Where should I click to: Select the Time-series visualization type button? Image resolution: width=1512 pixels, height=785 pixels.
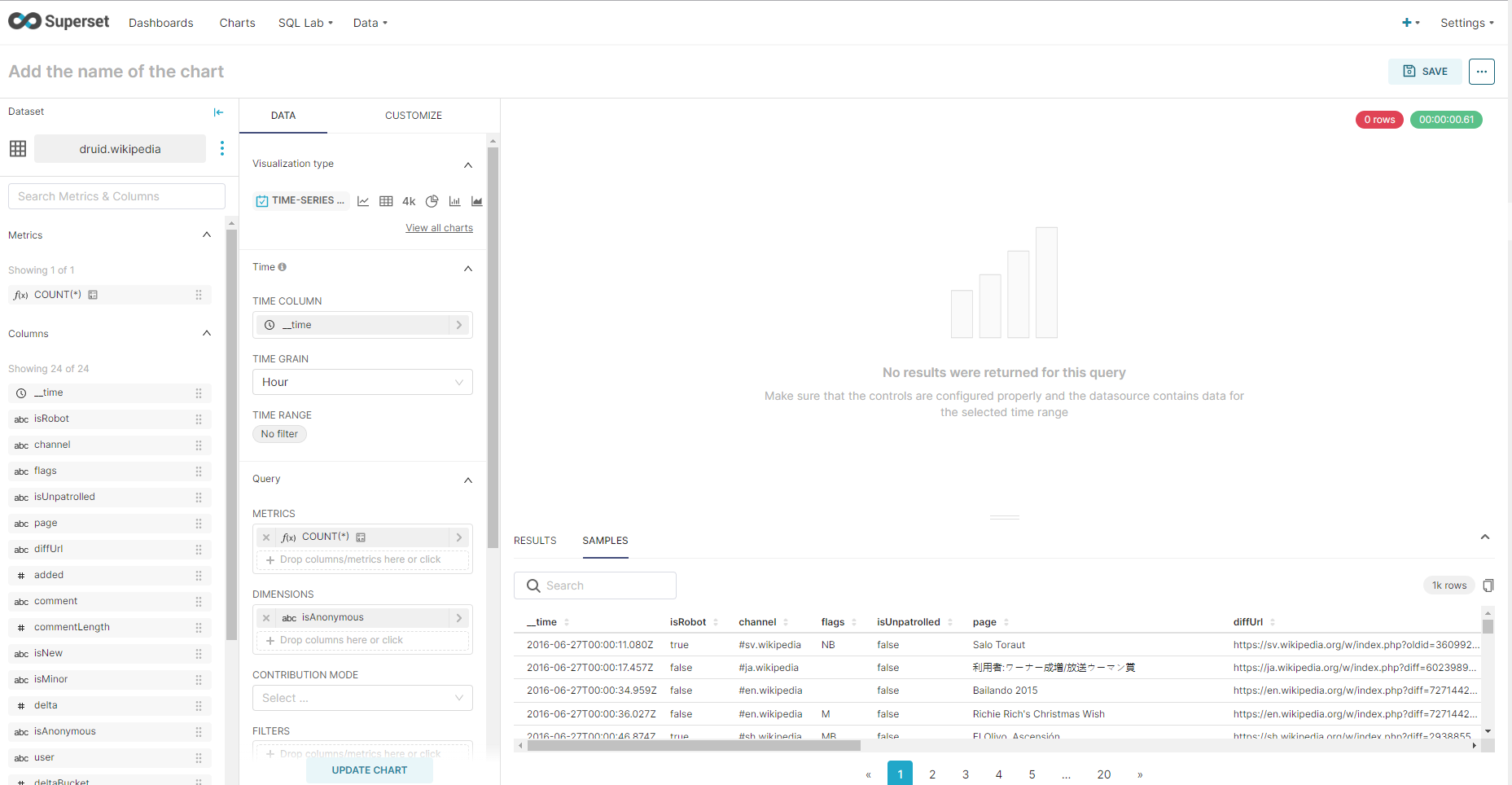click(301, 200)
